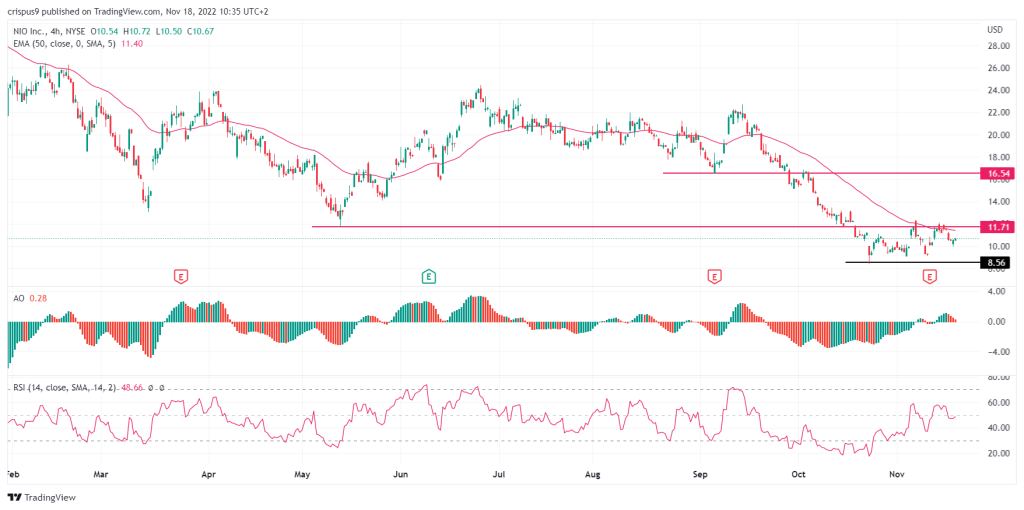The width and height of the screenshot is (1024, 510).
Task: Click the red earnings marker near March
Action: 181,275
